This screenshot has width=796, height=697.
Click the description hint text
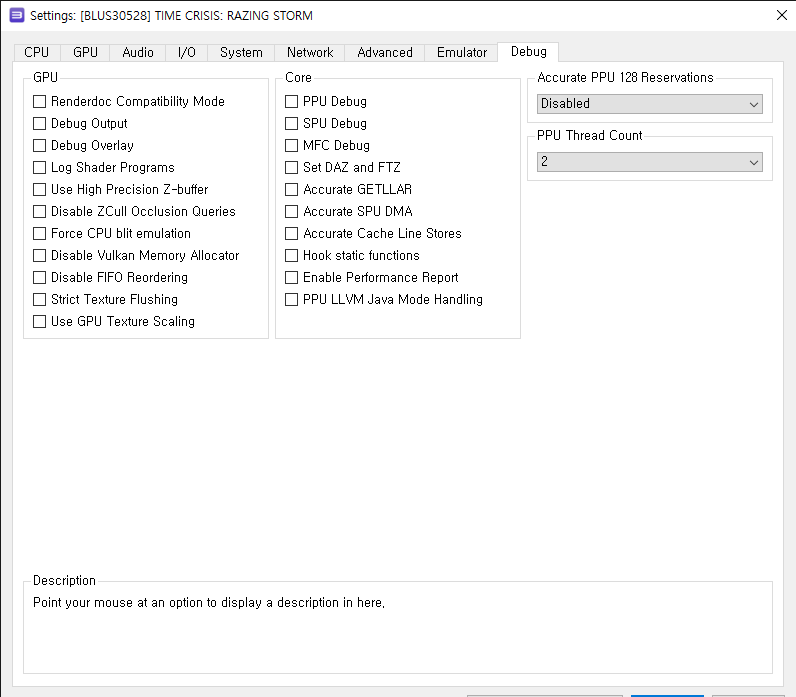tap(209, 603)
